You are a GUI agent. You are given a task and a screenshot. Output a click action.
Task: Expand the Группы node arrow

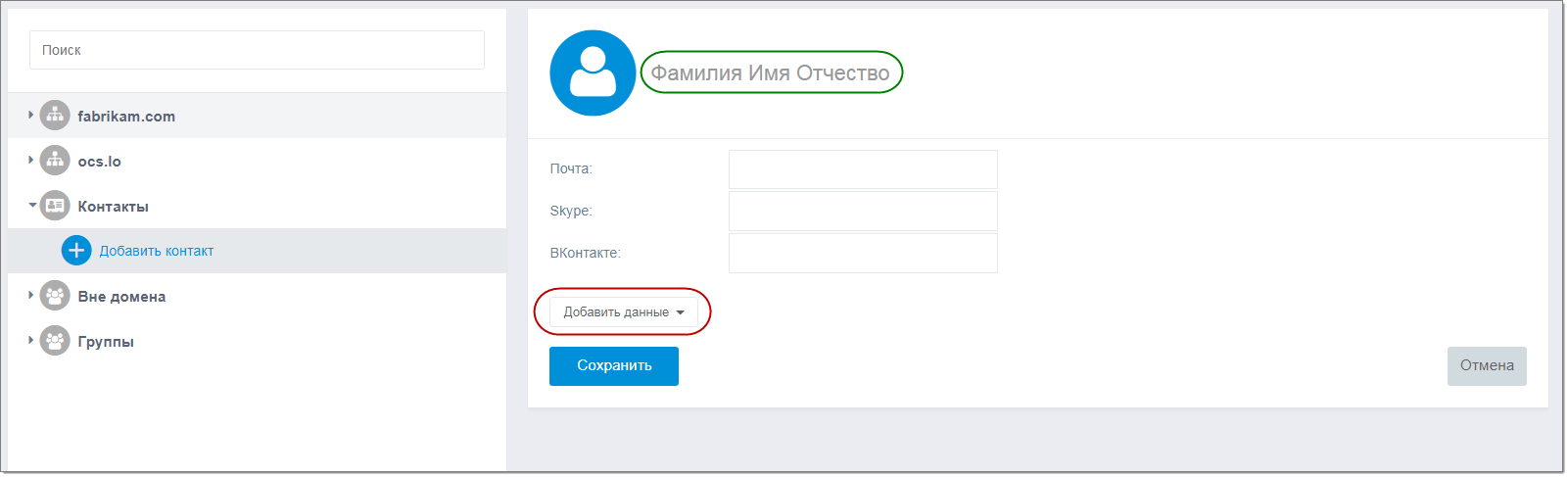click(x=31, y=340)
